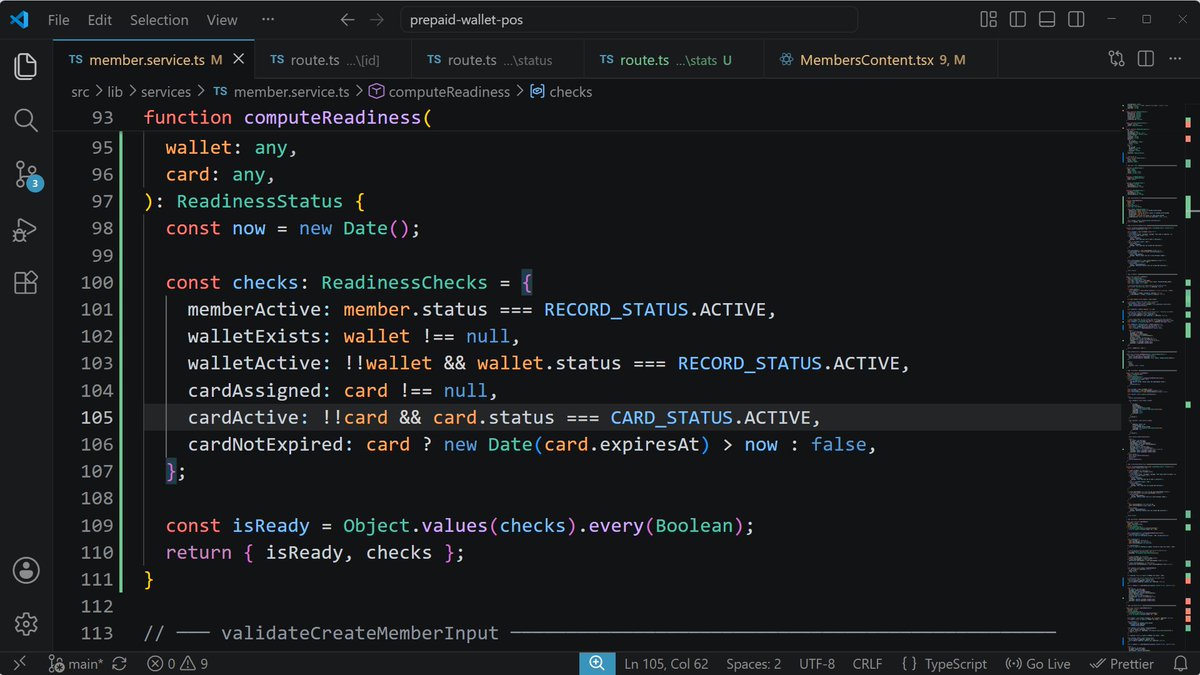This screenshot has width=1200, height=675.
Task: Open the main* git branch picker
Action: point(76,663)
